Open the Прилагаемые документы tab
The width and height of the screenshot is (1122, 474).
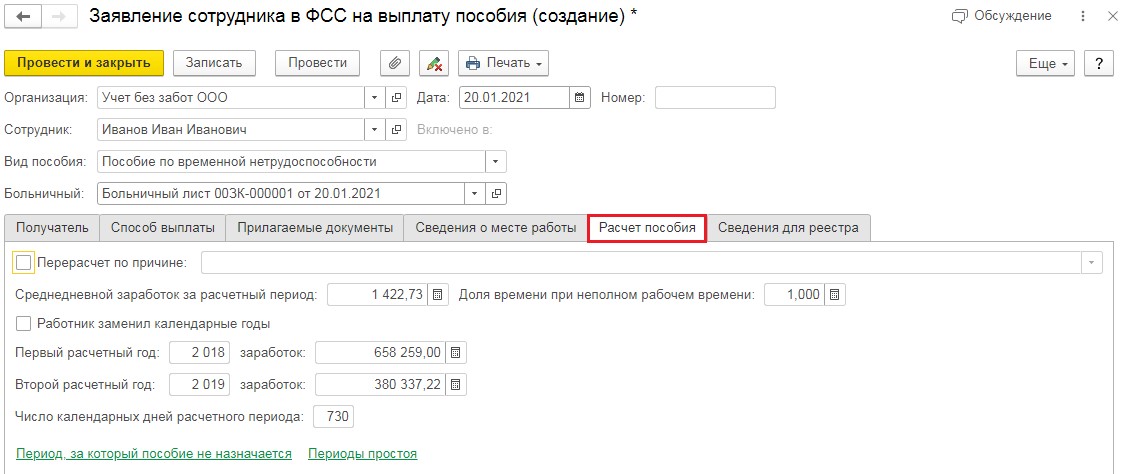pyautogui.click(x=315, y=228)
